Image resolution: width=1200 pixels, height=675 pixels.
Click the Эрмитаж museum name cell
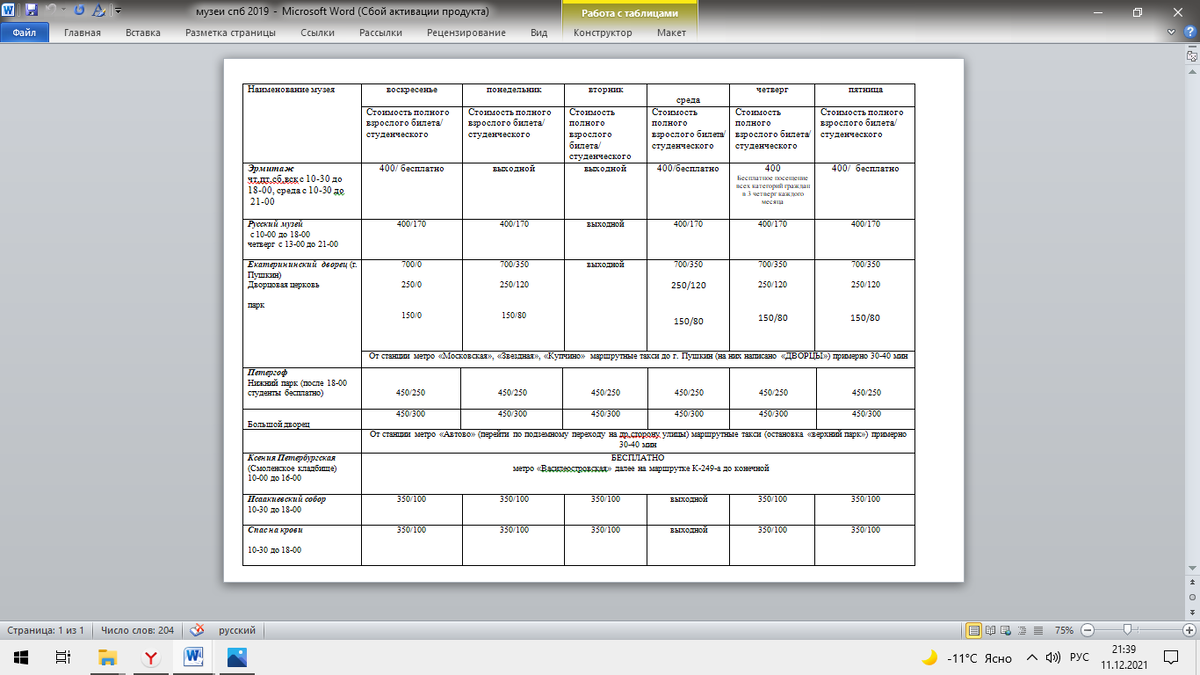pos(302,189)
